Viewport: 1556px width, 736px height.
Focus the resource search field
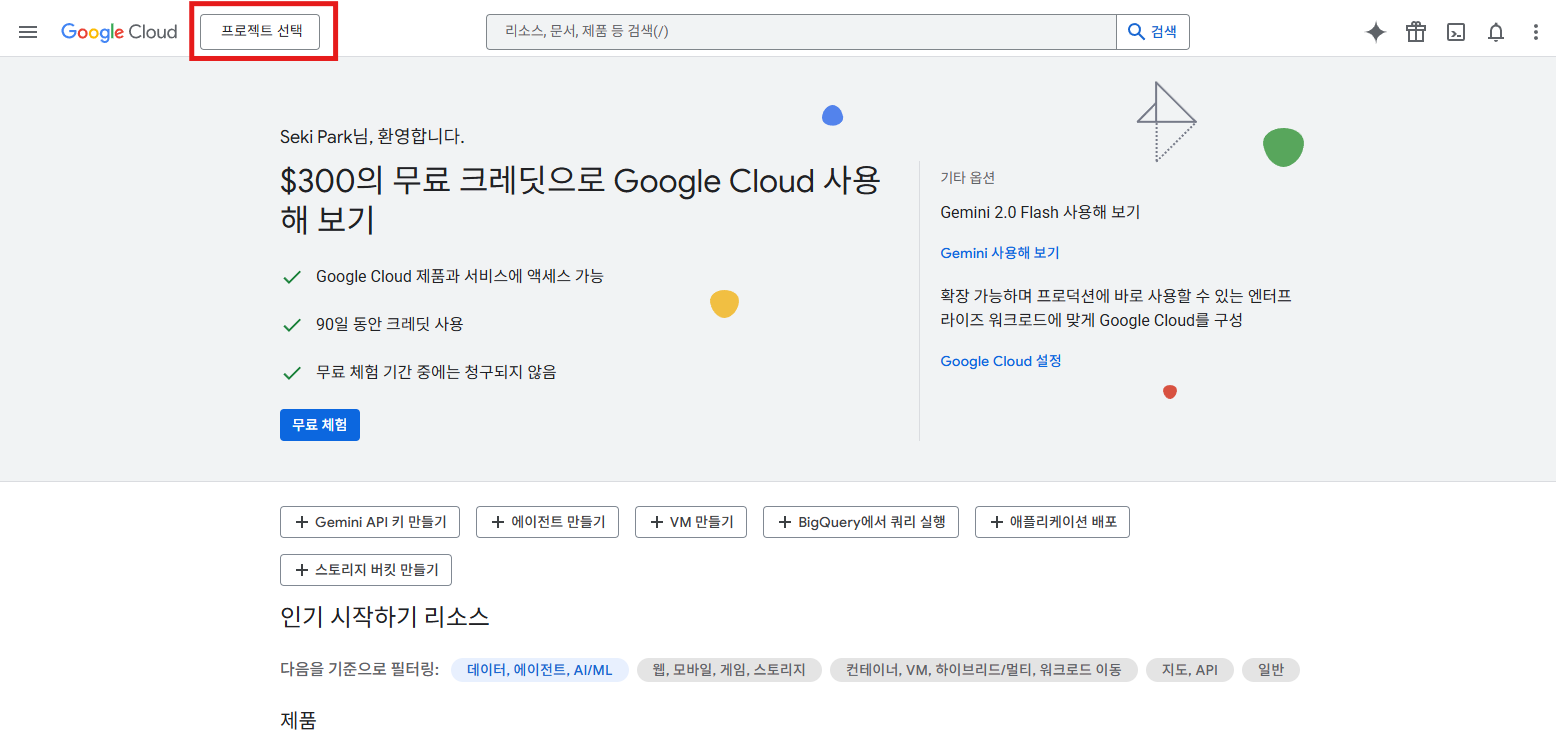coord(801,32)
